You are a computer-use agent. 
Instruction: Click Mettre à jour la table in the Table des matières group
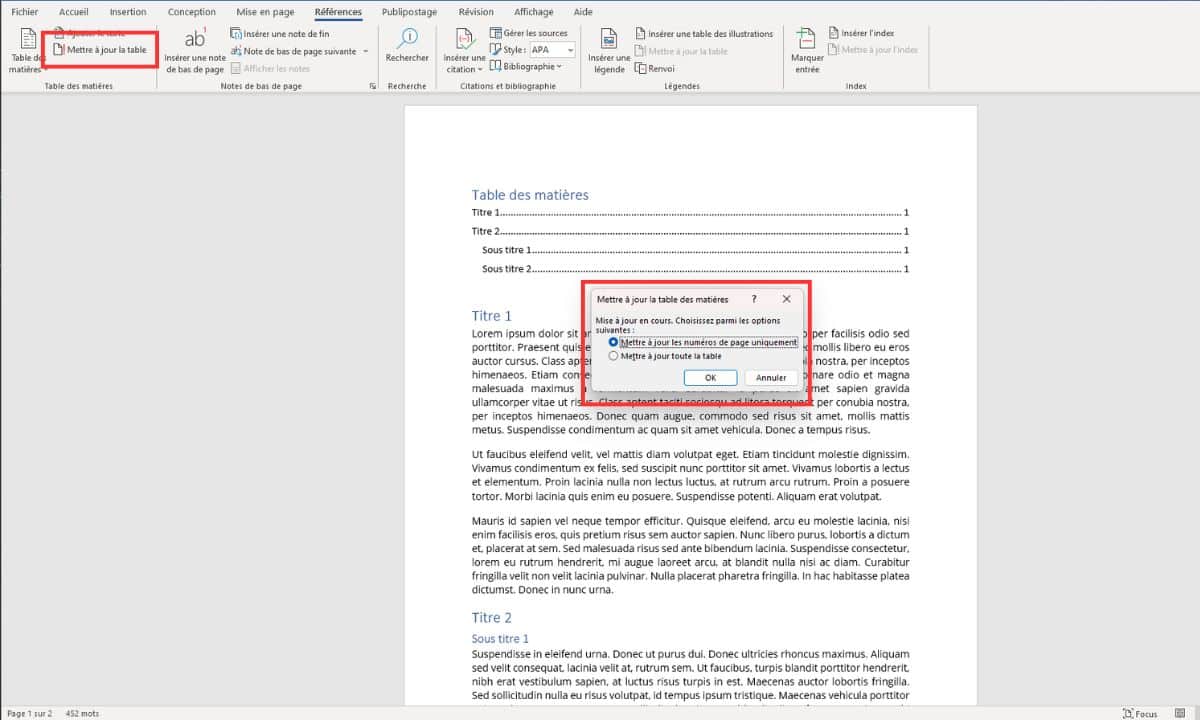click(99, 49)
